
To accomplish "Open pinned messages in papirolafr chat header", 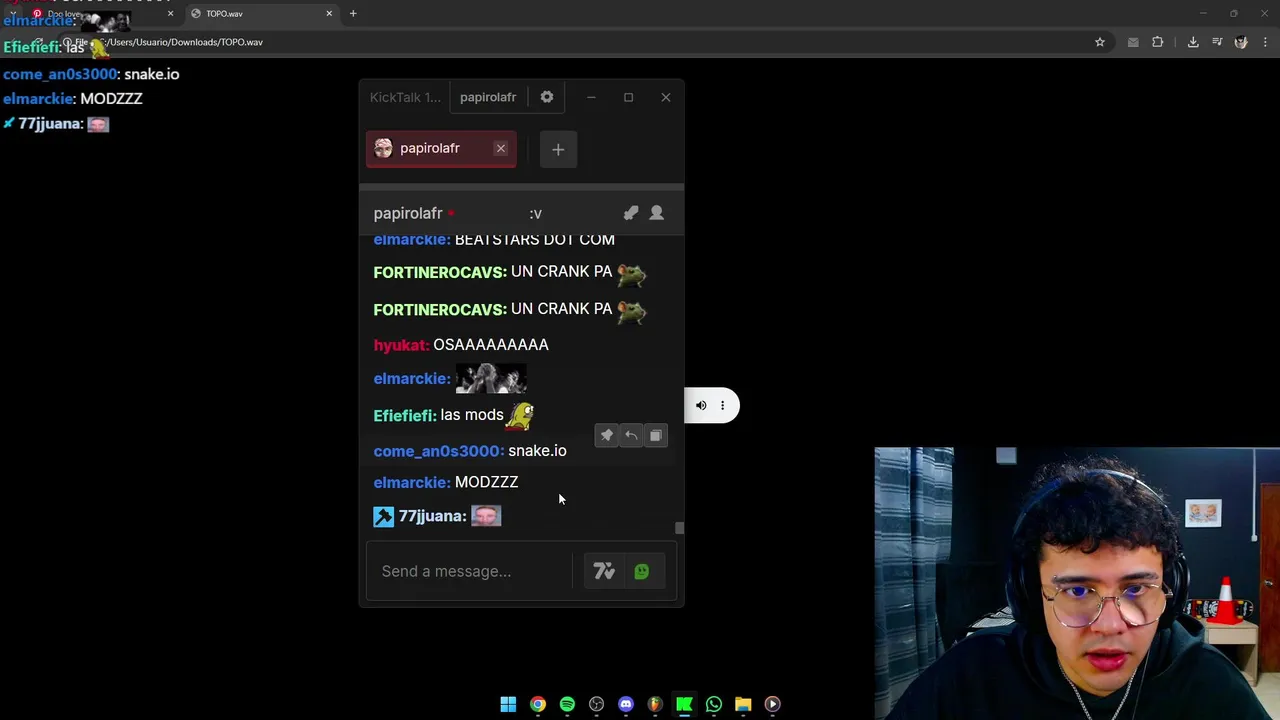I will coord(631,213).
